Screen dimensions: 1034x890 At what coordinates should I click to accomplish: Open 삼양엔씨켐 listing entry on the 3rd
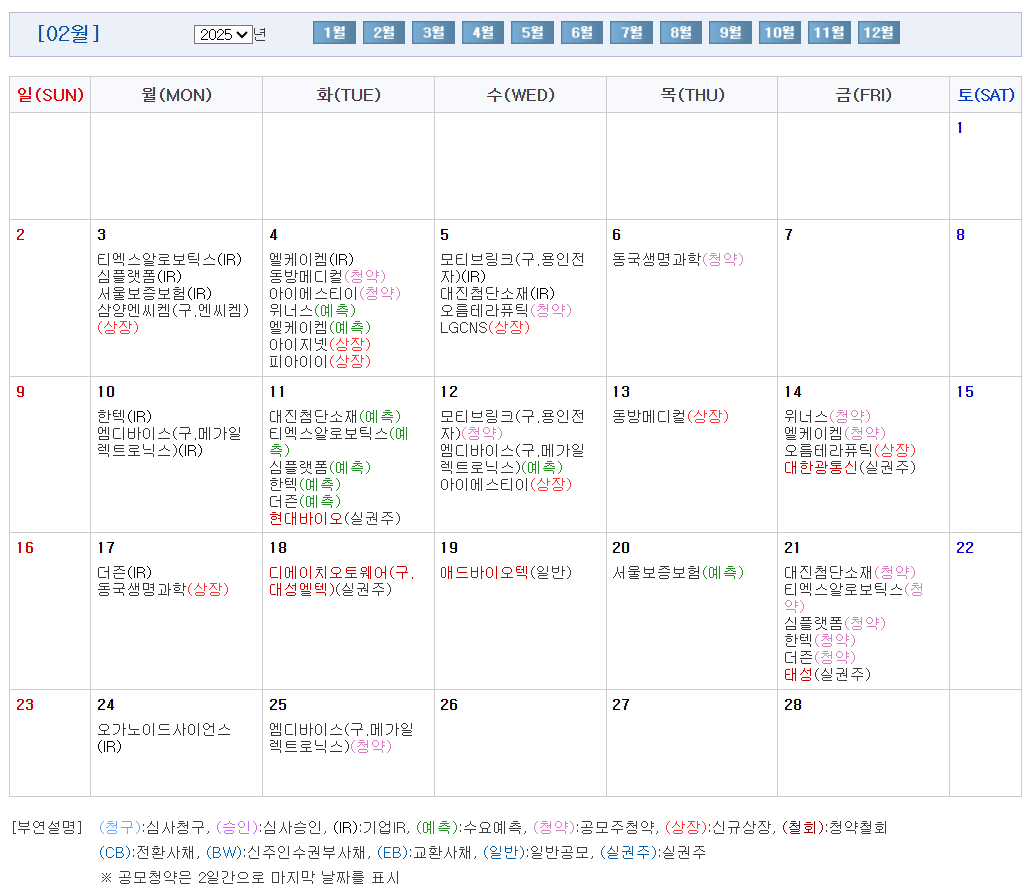[x=173, y=318]
